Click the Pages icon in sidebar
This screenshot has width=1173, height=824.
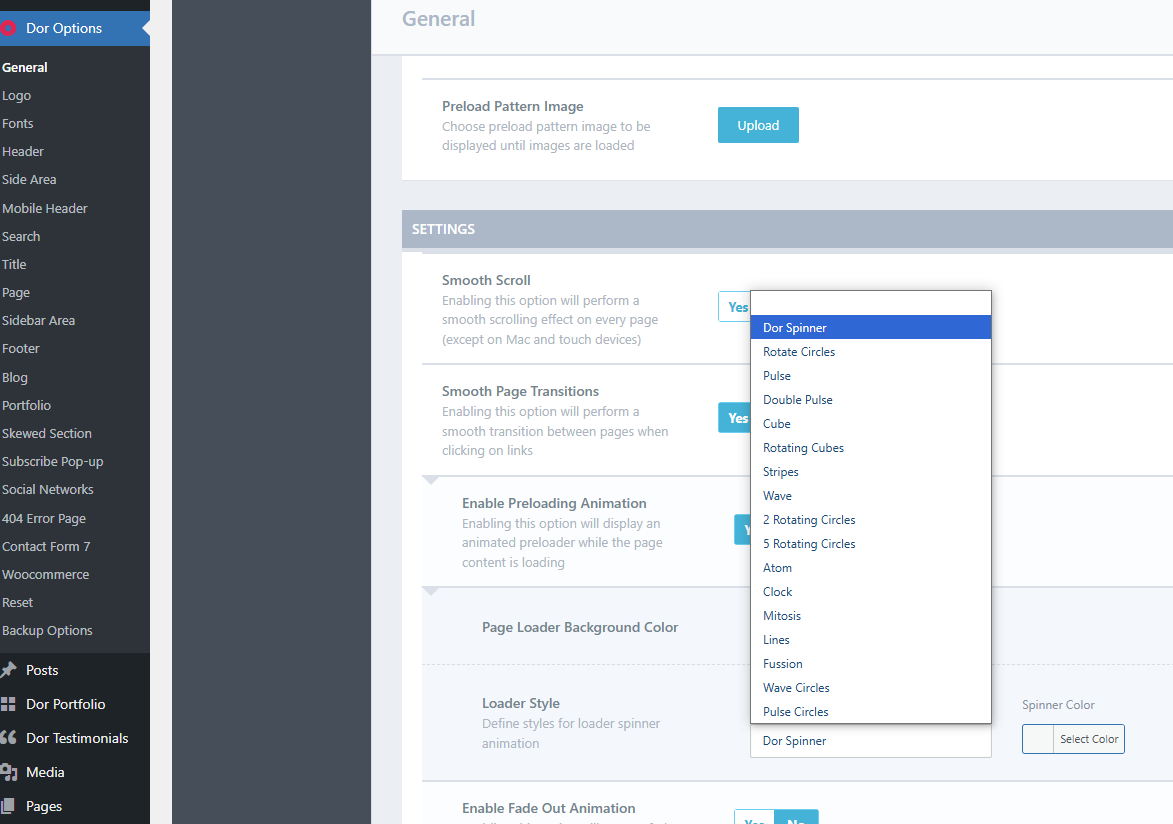pyautogui.click(x=7, y=806)
